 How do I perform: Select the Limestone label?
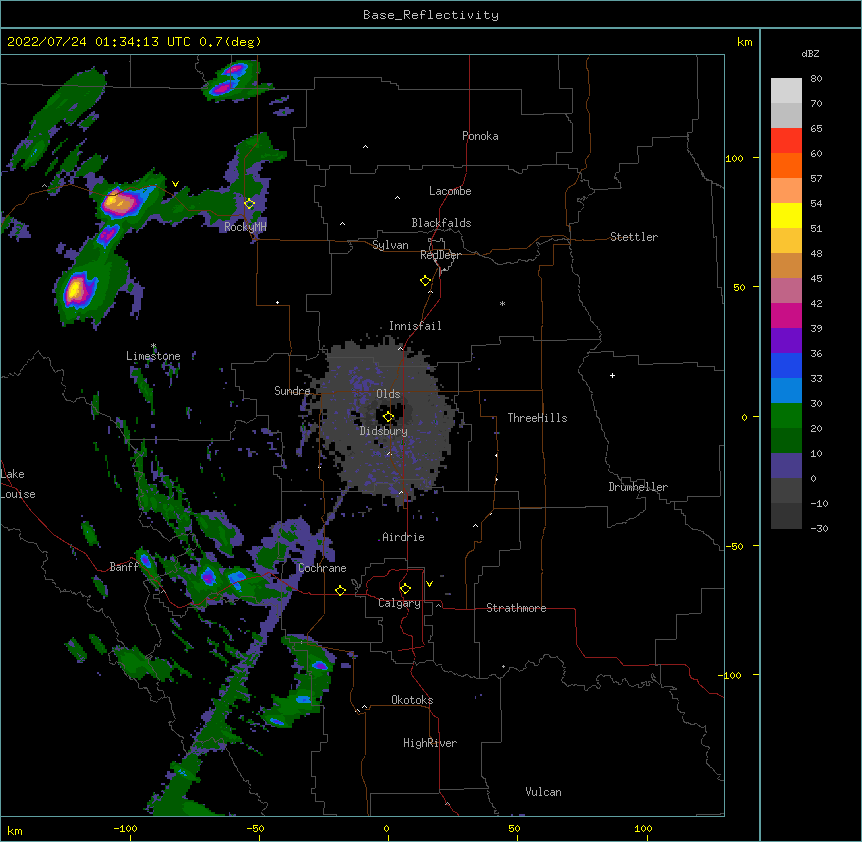(153, 356)
